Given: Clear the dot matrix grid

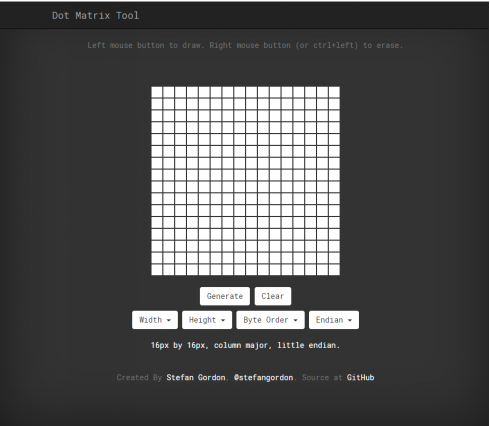Looking at the screenshot, I should click(273, 296).
